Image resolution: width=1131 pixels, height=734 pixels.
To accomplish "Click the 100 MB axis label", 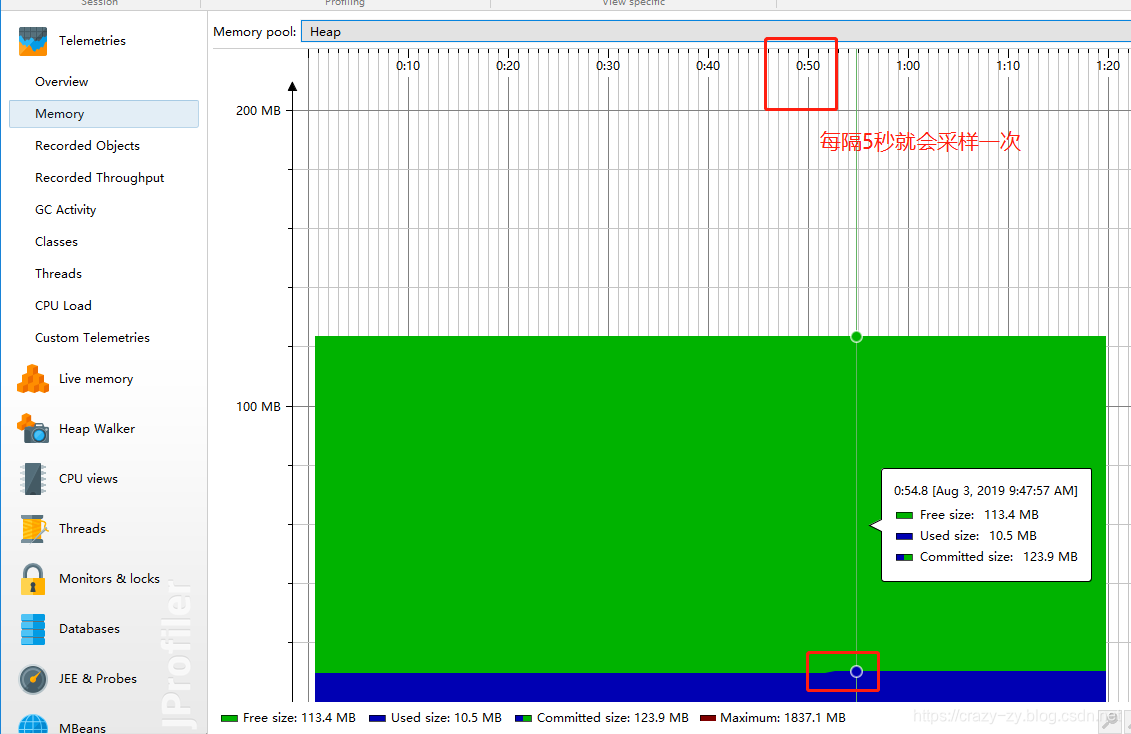I will point(258,407).
